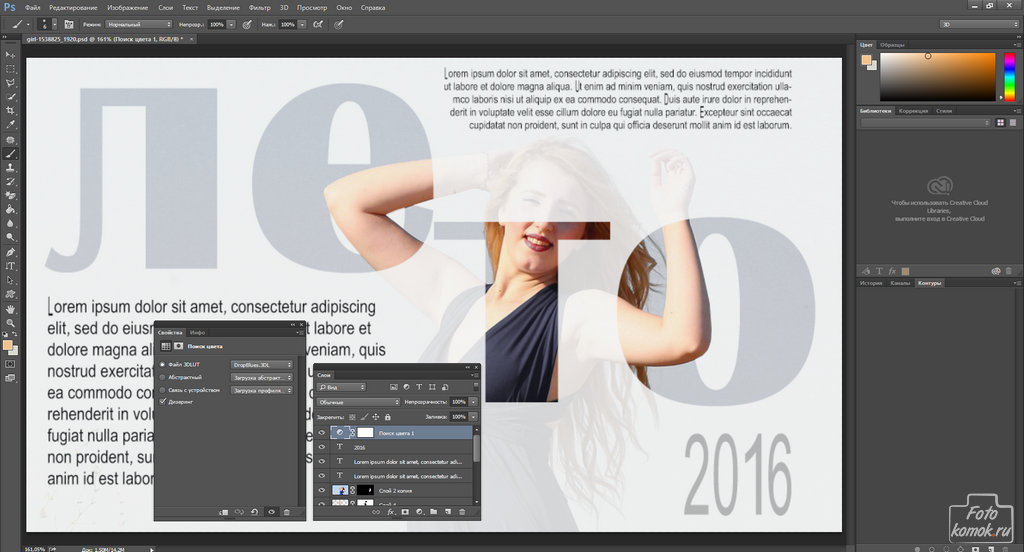This screenshot has width=1024, height=552.
Task: Select the Поиск цвета 1 layer mask thumbnail
Action: pos(365,432)
